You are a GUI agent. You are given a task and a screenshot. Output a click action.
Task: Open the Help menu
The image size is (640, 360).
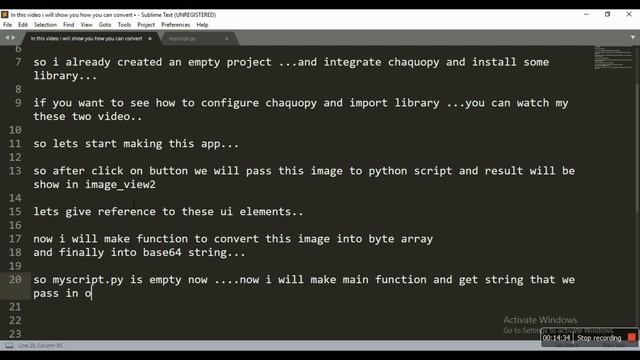(x=202, y=25)
